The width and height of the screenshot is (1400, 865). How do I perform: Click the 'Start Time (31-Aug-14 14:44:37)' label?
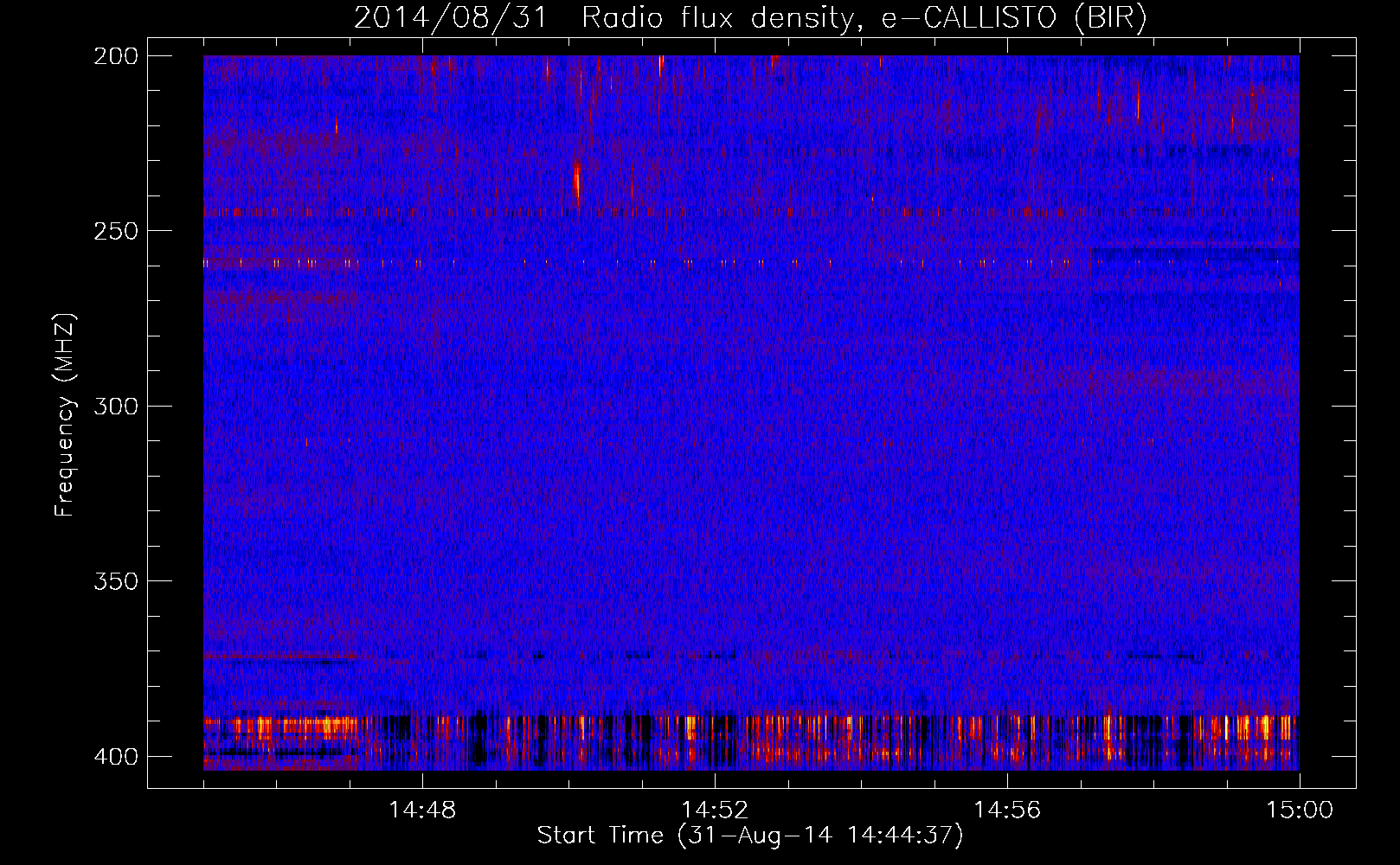(x=750, y=836)
